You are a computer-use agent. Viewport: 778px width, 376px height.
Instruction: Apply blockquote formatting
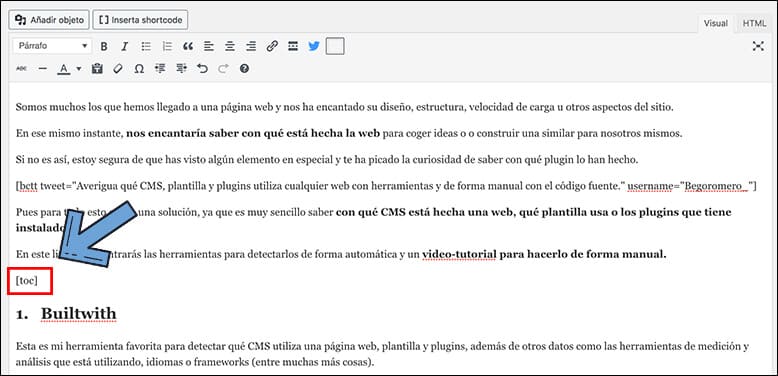coord(188,47)
